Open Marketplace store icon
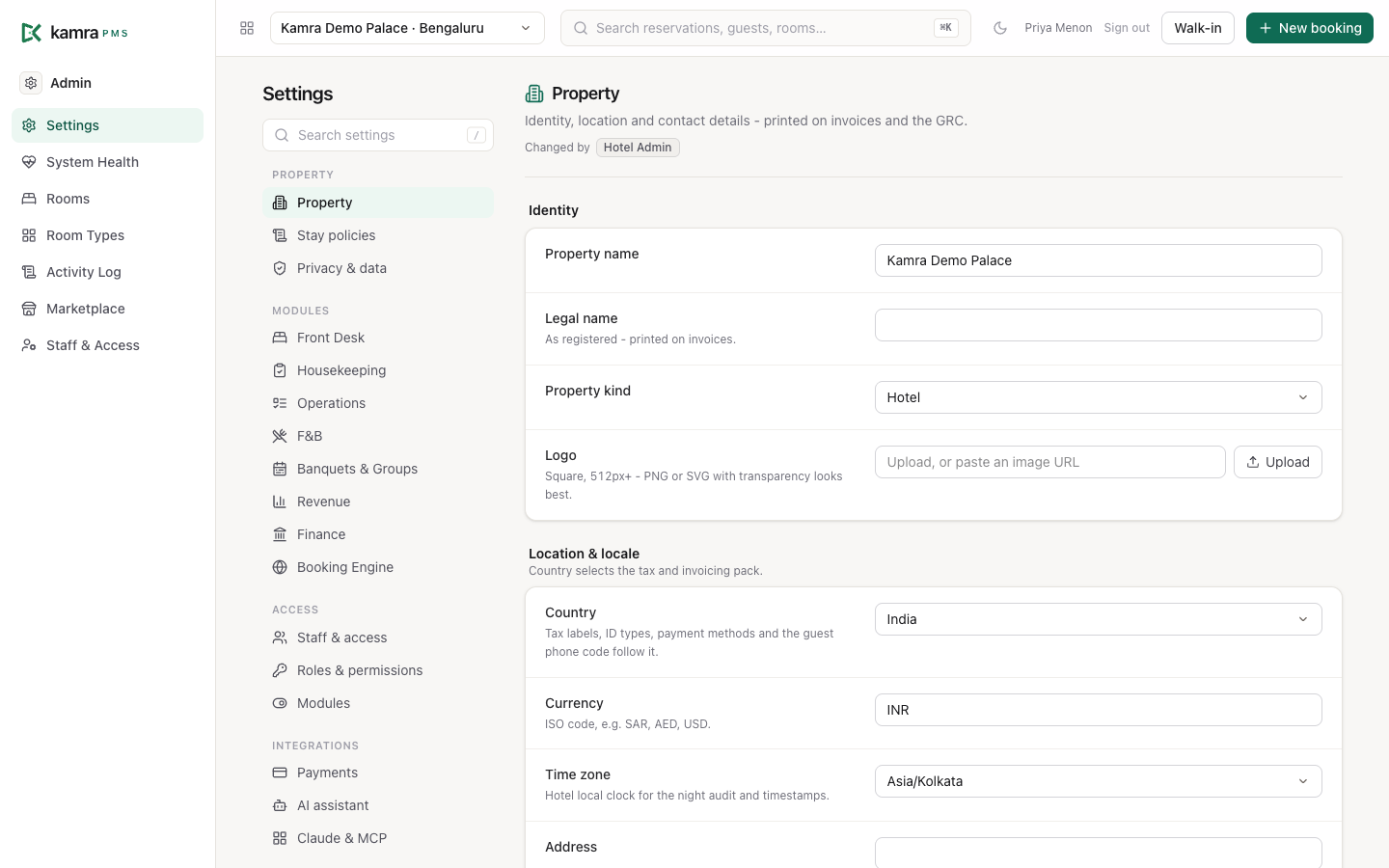This screenshot has width=1389, height=868. (29, 309)
